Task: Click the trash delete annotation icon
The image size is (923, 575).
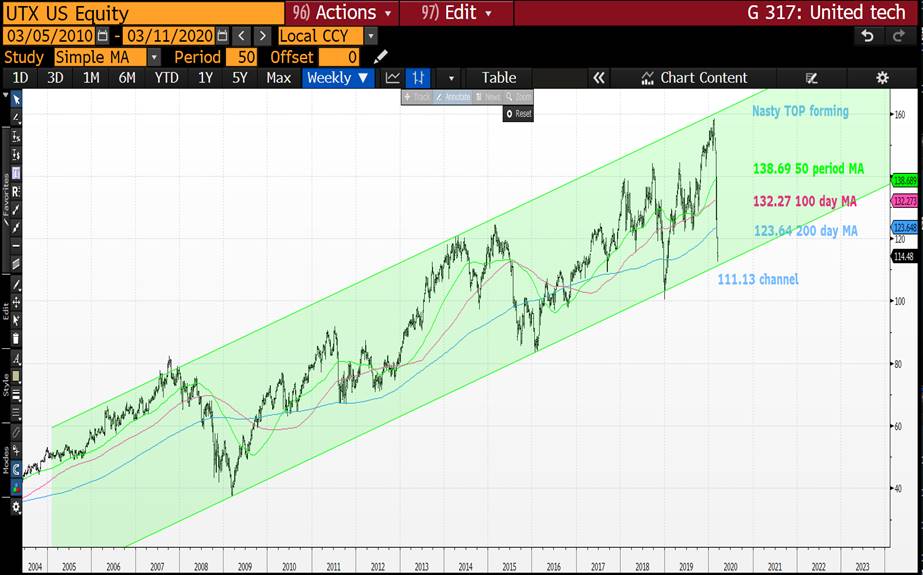Action: coord(16,339)
